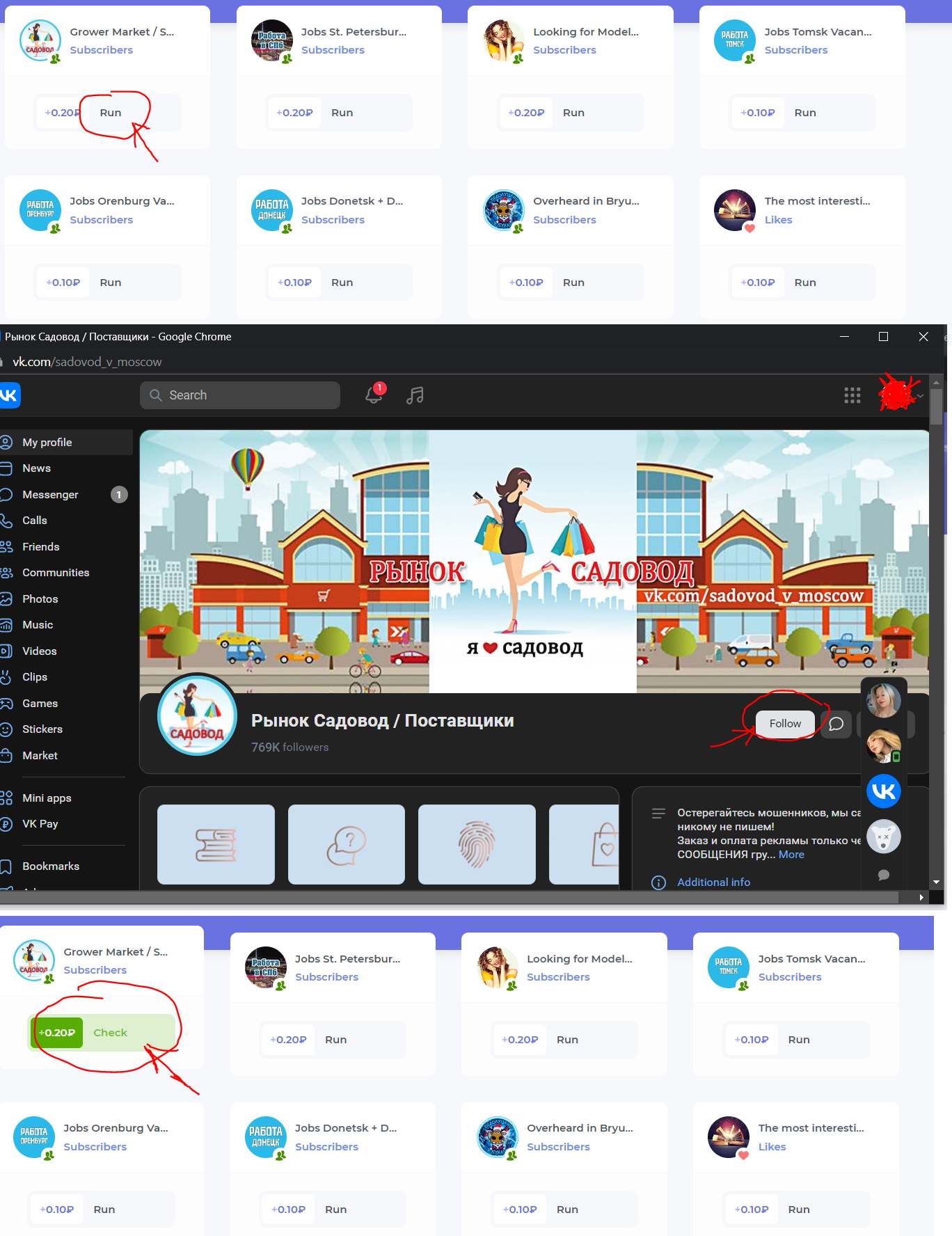Open the VK services grid icon
This screenshot has width=952, height=1236.
point(852,395)
